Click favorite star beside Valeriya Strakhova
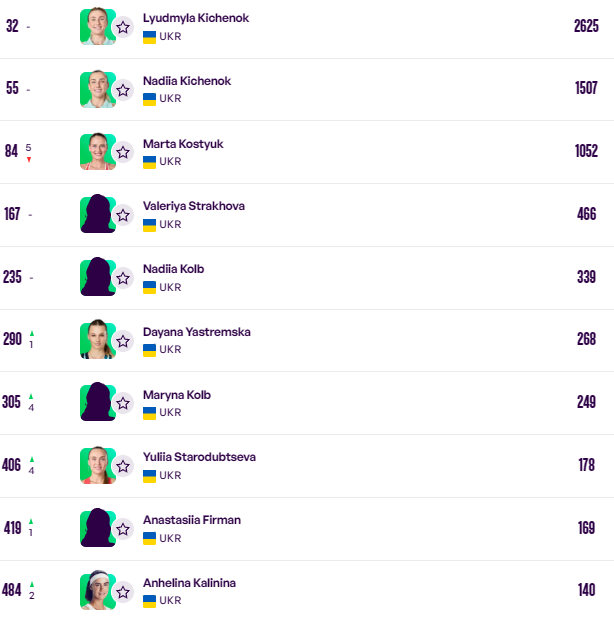Image resolution: width=614 pixels, height=621 pixels. 123,215
